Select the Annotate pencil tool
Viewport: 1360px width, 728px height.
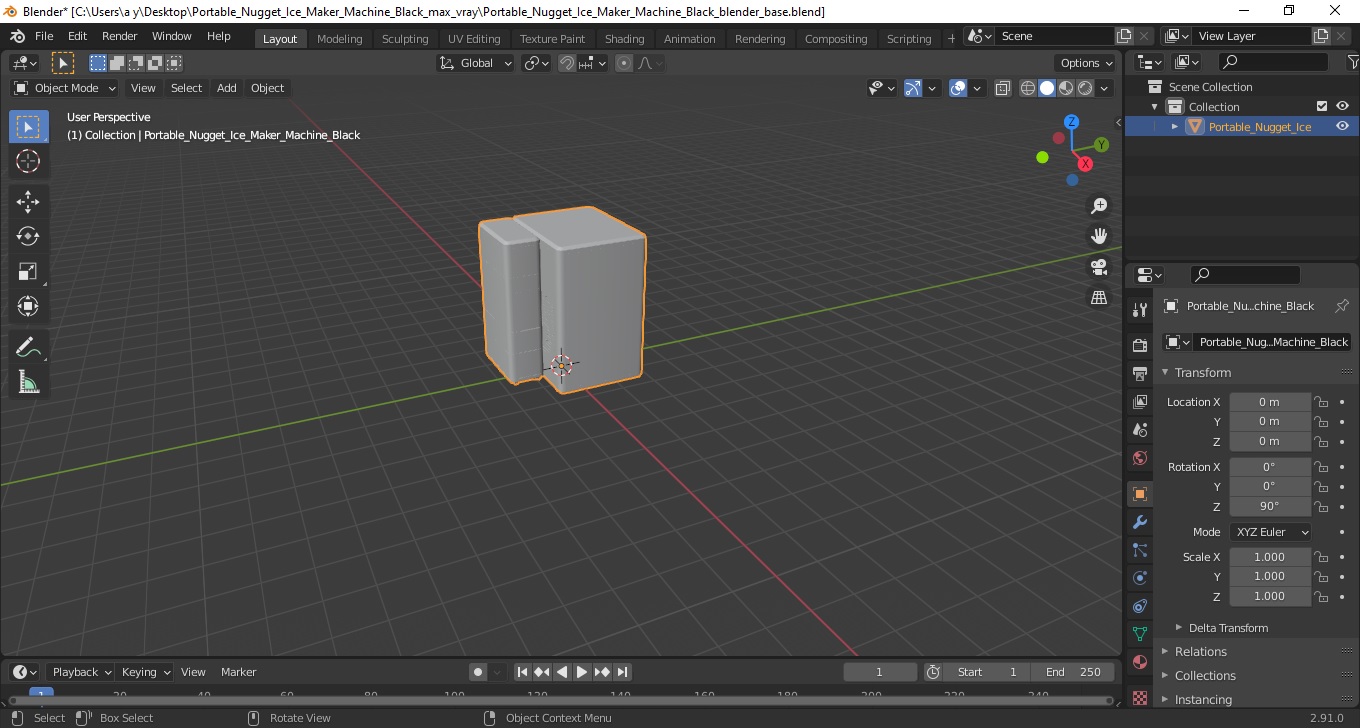pos(28,347)
